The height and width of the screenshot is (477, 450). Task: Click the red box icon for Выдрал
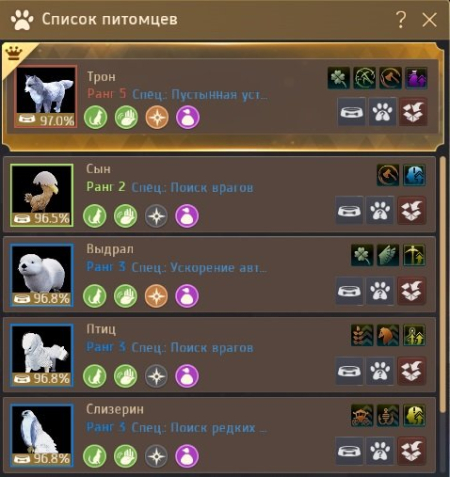click(411, 291)
